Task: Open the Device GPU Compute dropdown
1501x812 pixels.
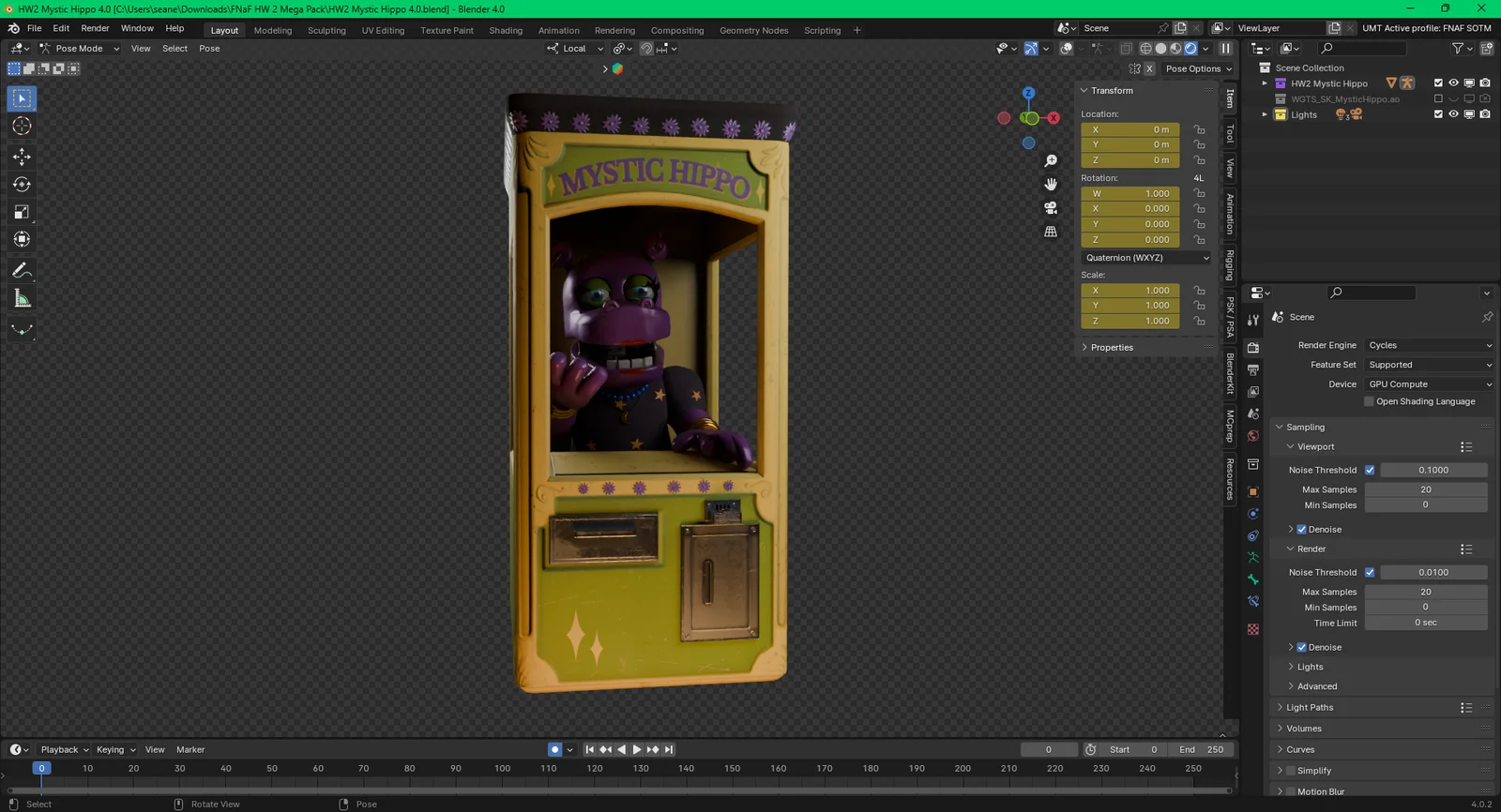Action: tap(1430, 384)
